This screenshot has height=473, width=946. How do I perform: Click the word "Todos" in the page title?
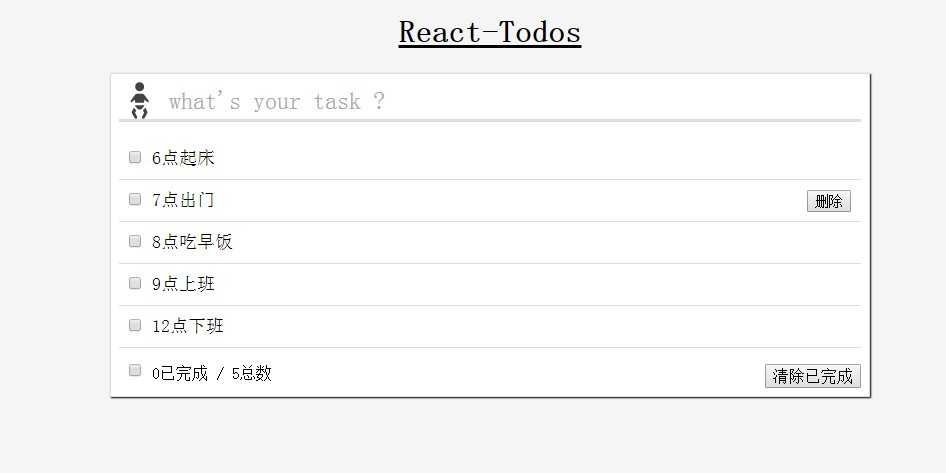pyautogui.click(x=534, y=32)
